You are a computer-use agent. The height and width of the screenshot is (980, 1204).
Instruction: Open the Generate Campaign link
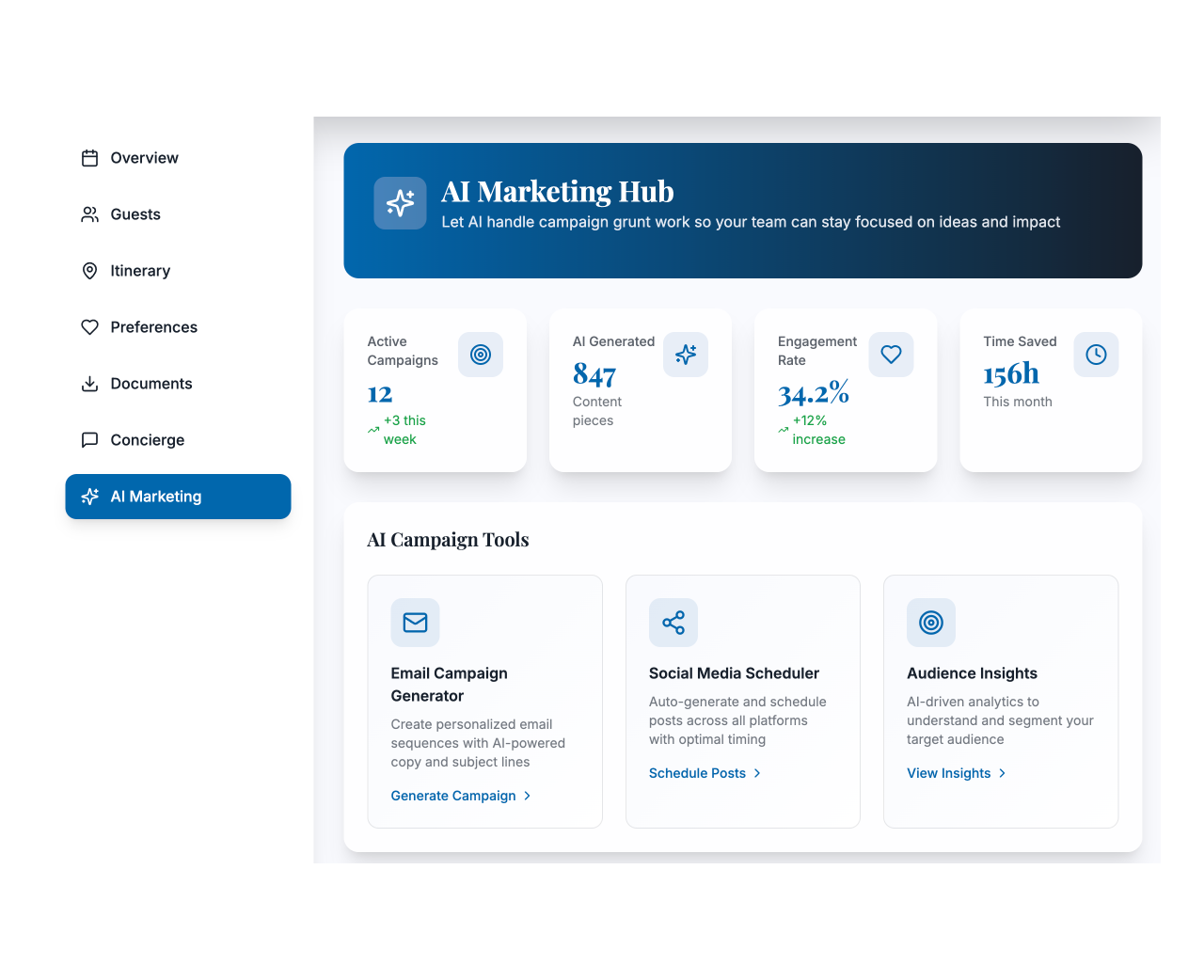(453, 796)
